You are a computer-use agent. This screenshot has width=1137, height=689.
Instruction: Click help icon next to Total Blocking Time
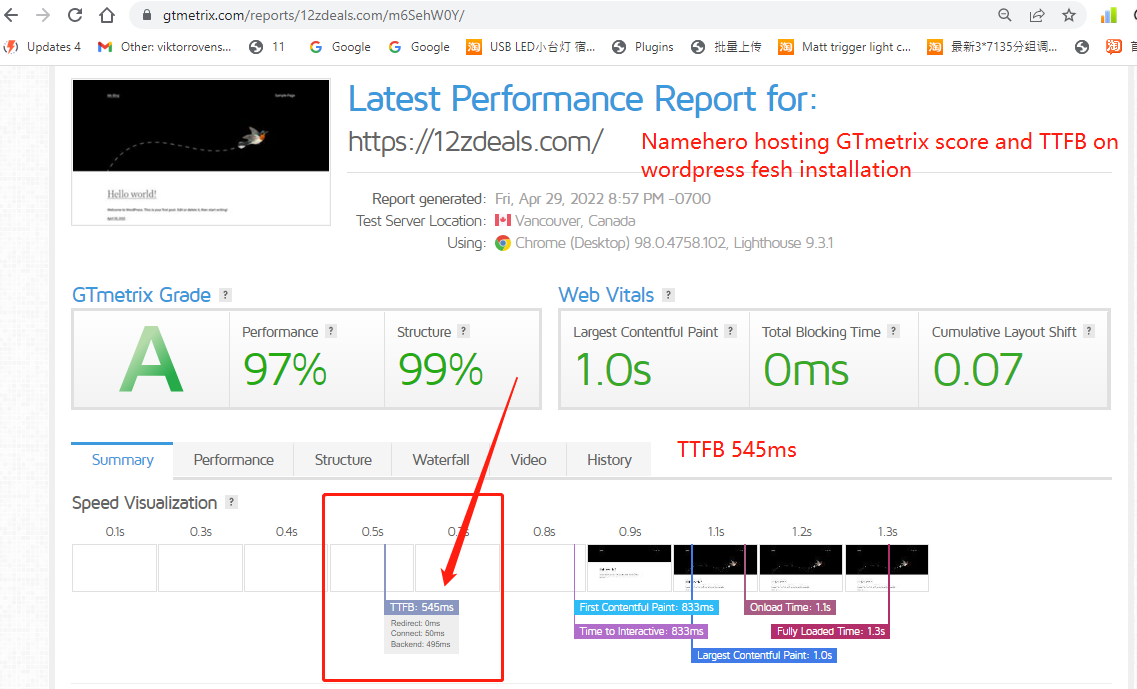[894, 332]
